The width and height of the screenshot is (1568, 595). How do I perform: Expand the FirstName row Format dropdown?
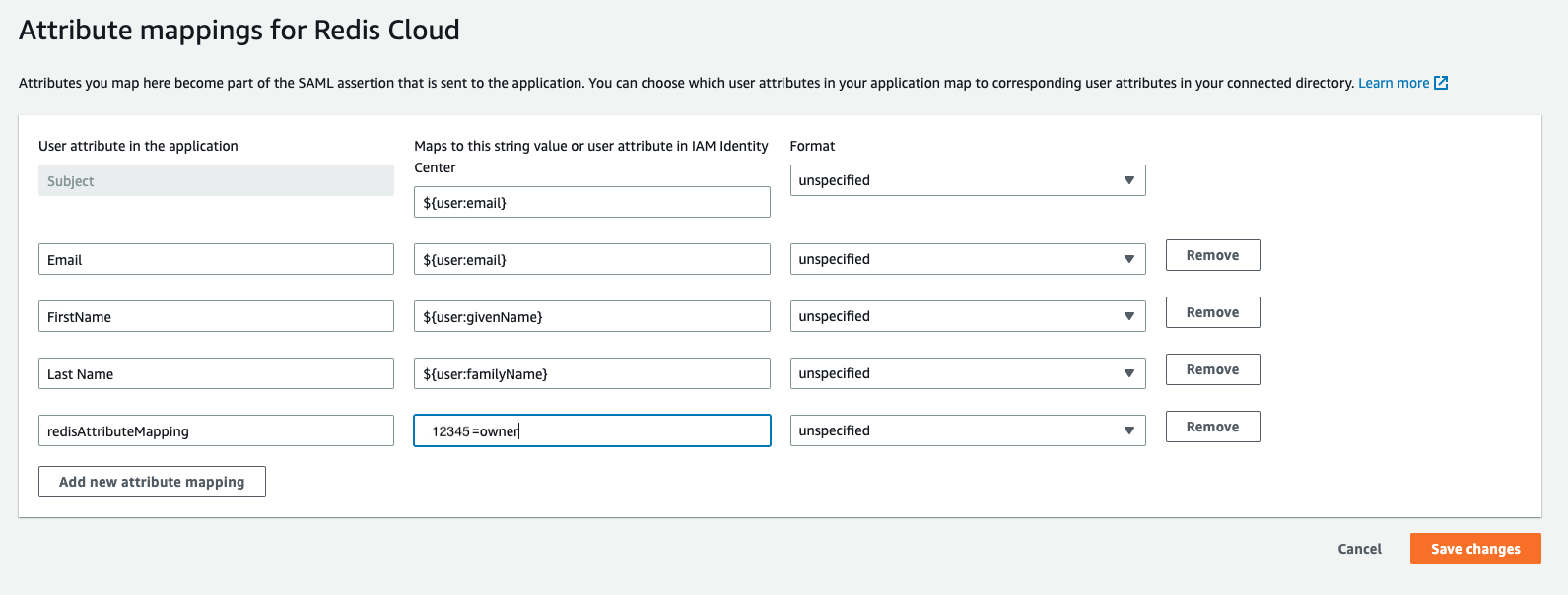tap(967, 316)
